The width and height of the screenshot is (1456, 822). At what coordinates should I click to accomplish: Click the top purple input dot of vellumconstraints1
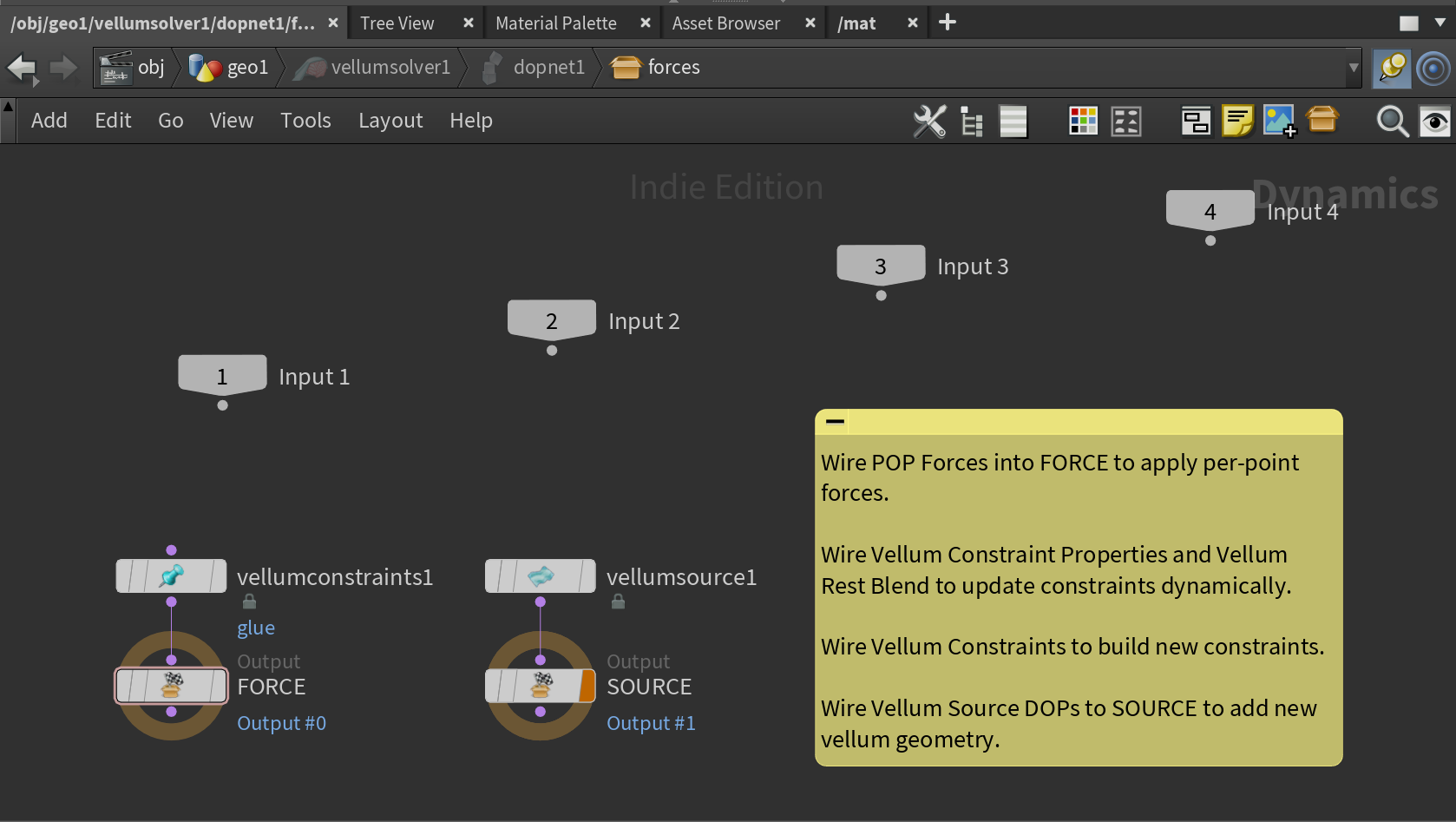point(172,550)
